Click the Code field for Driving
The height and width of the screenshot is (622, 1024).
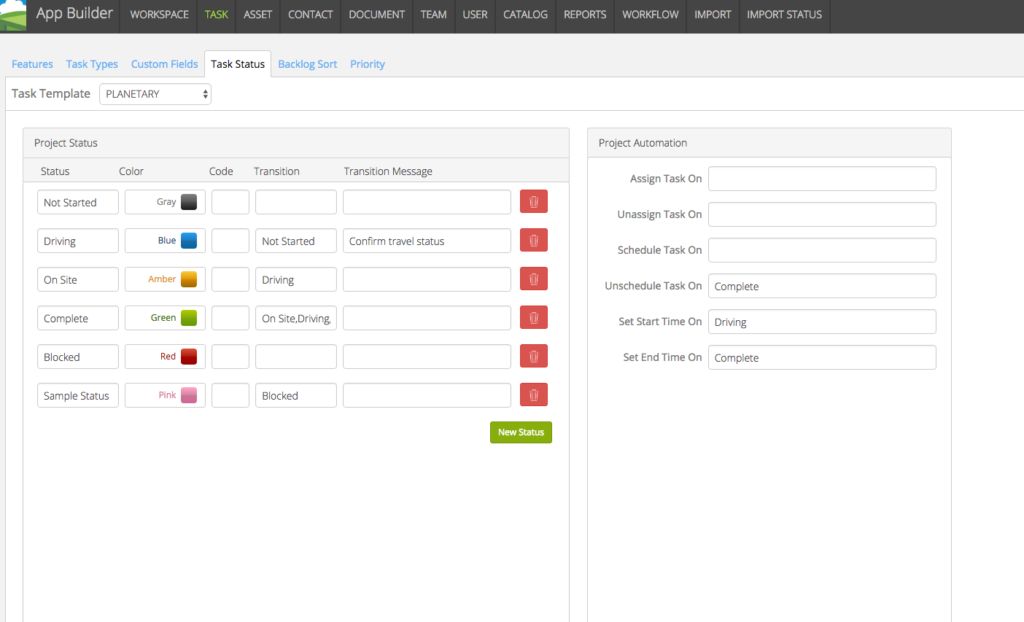(230, 240)
